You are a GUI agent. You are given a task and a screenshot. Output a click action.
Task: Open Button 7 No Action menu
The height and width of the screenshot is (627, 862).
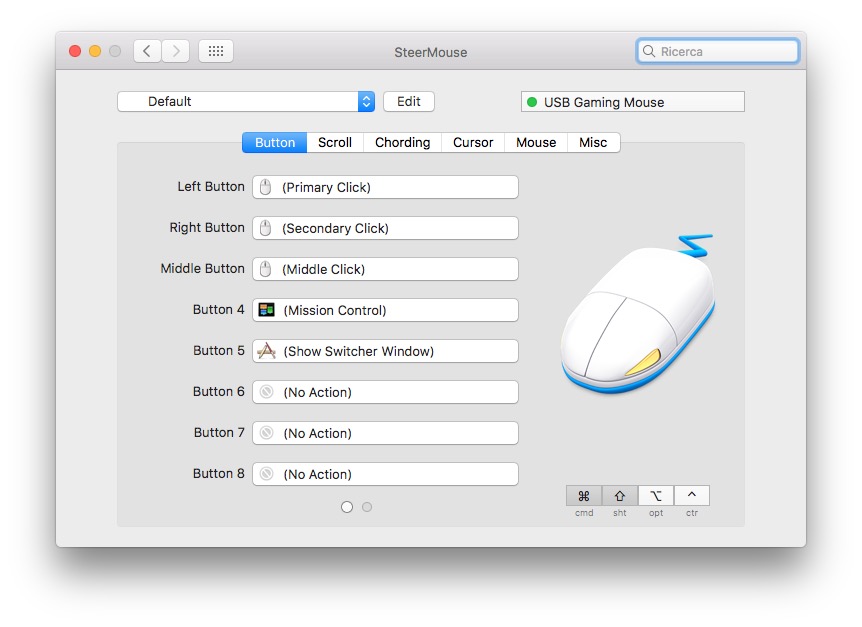click(x=385, y=433)
